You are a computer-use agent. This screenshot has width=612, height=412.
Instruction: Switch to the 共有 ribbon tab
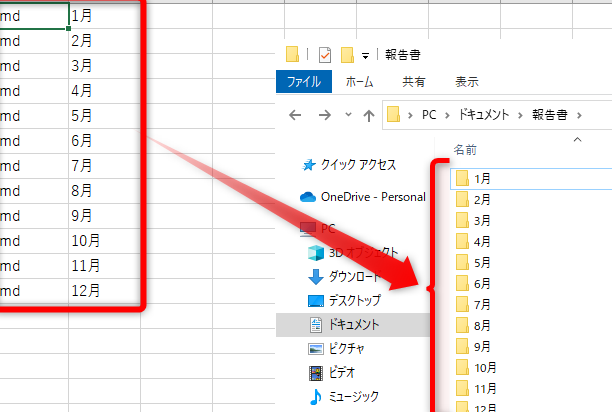pyautogui.click(x=413, y=82)
